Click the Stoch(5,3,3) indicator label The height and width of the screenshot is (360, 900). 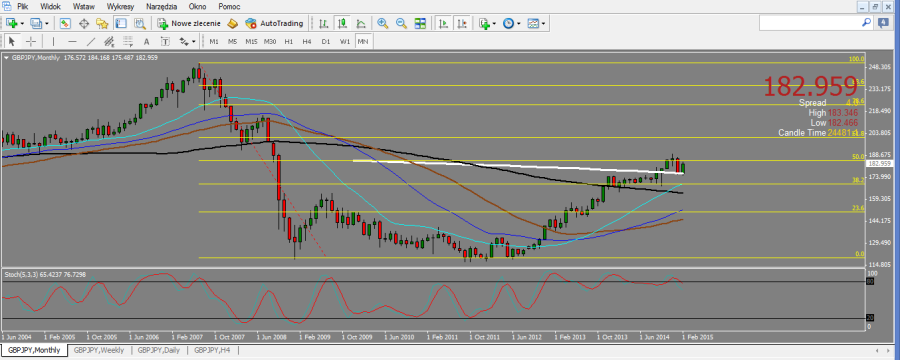click(x=20, y=275)
